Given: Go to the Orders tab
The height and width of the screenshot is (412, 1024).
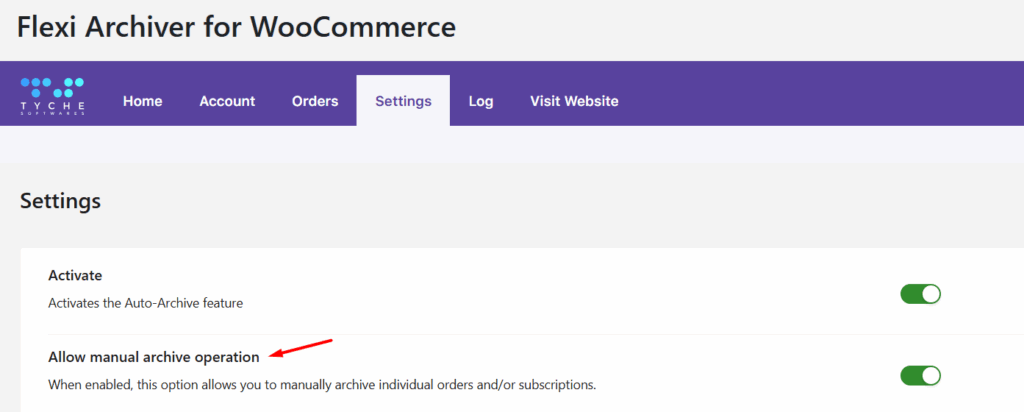Looking at the screenshot, I should pyautogui.click(x=315, y=101).
